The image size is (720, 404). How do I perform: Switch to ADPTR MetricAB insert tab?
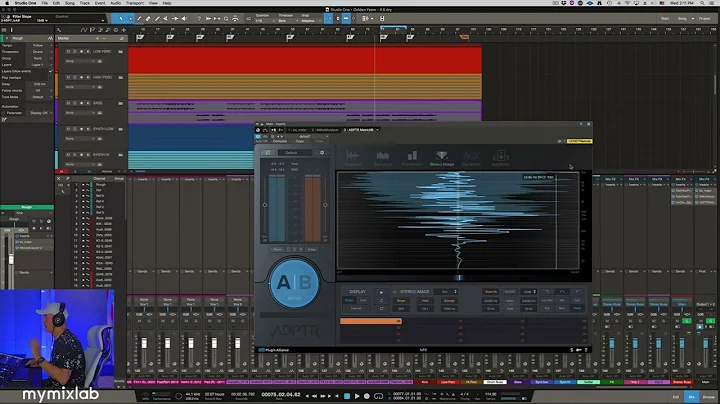tap(360, 130)
